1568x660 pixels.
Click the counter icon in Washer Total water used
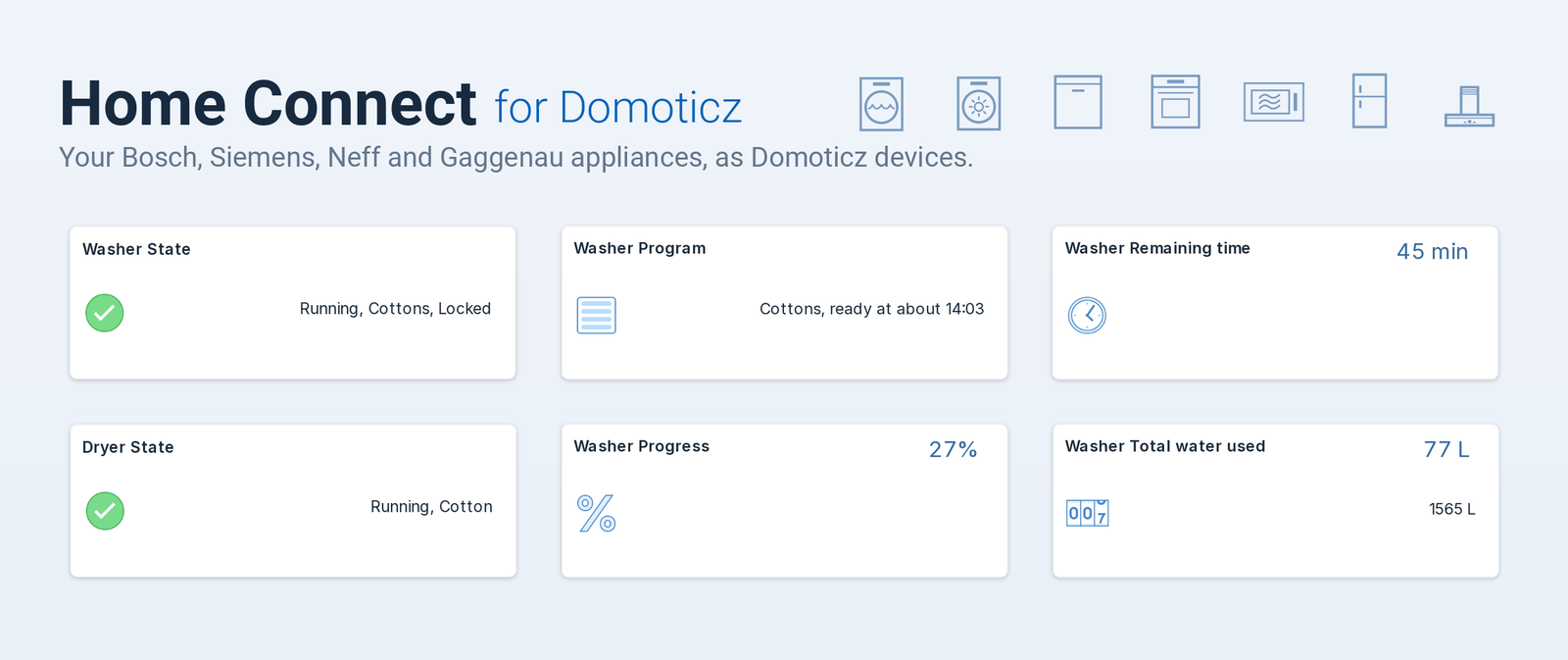tap(1088, 513)
